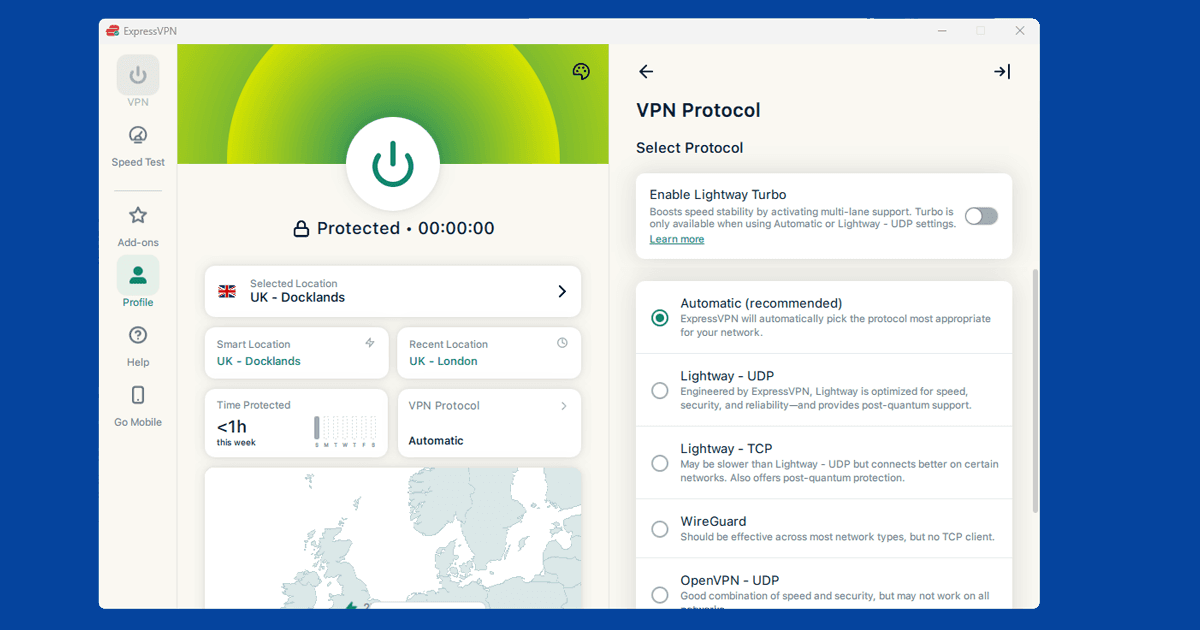Click the Protected • 00:00:00 status text
This screenshot has height=630, width=1200.
(406, 229)
